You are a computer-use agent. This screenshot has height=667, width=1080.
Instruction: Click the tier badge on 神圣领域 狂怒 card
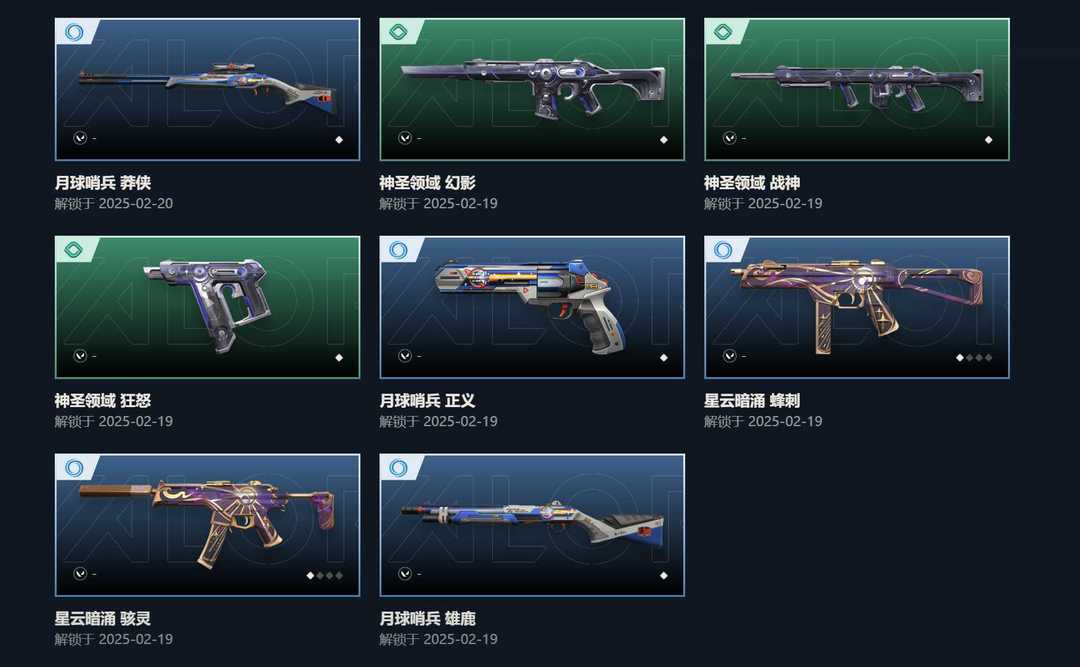coord(74,249)
